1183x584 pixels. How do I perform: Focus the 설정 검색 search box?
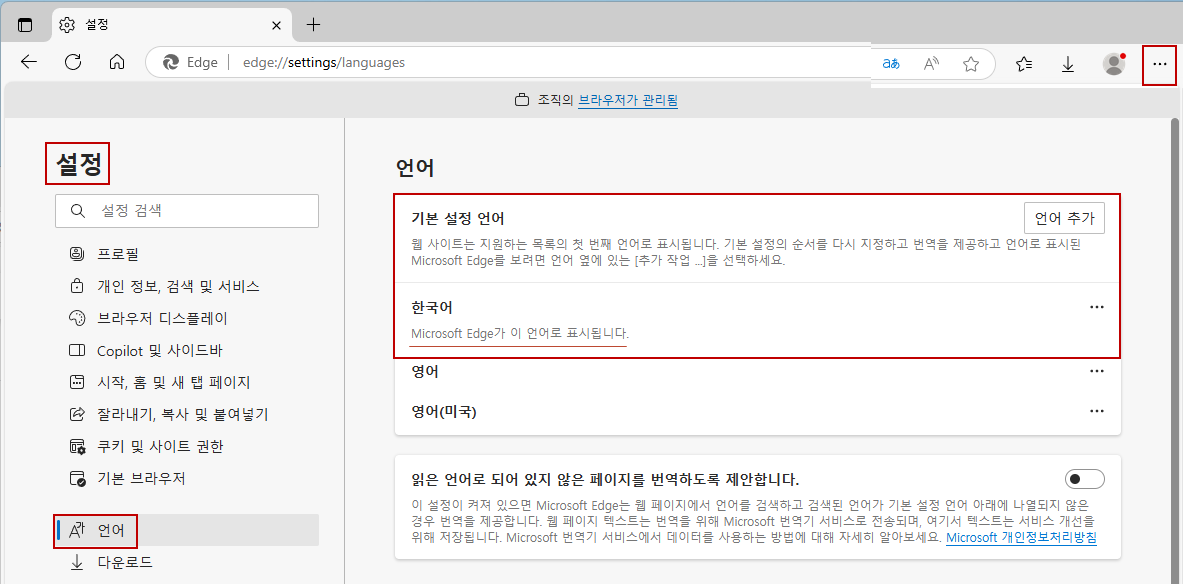click(187, 211)
